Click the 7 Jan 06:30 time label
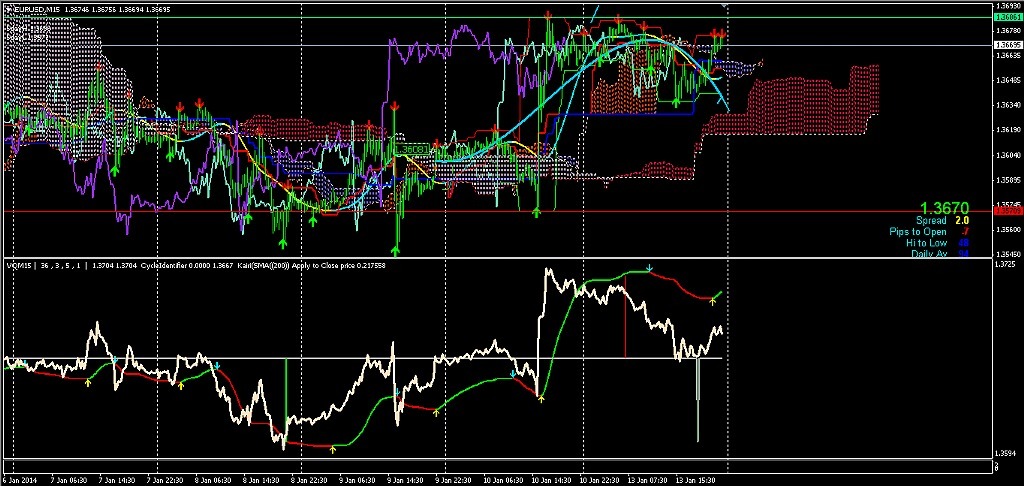 (x=70, y=479)
